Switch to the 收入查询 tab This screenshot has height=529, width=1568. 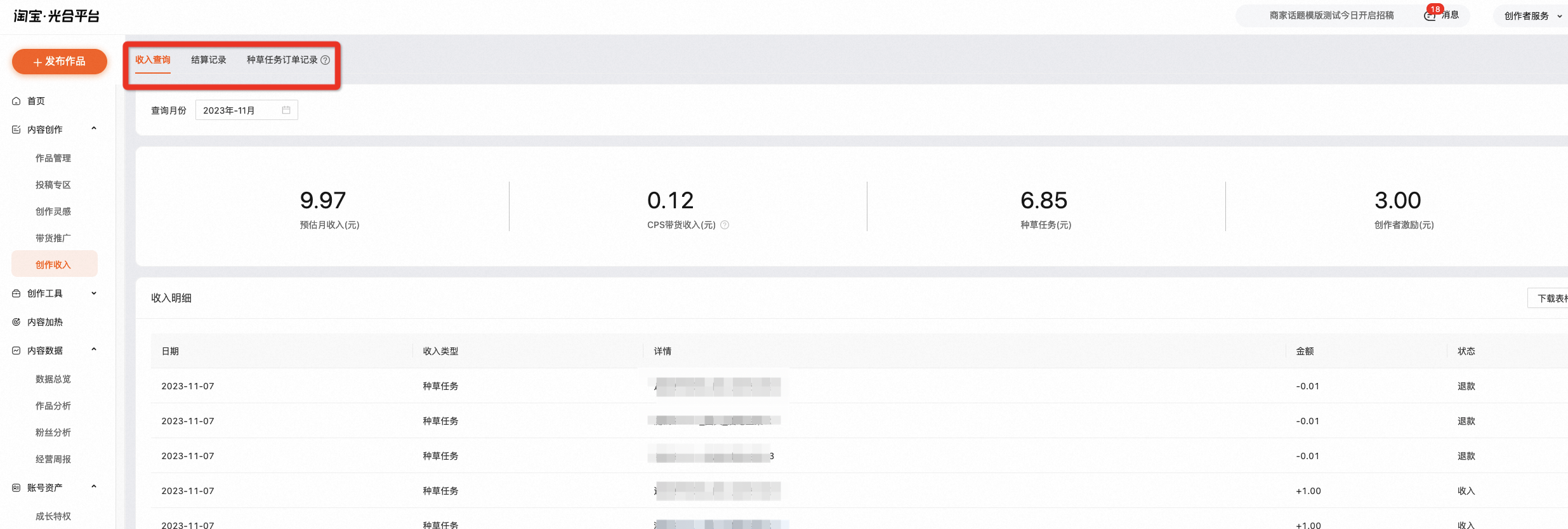click(x=153, y=60)
